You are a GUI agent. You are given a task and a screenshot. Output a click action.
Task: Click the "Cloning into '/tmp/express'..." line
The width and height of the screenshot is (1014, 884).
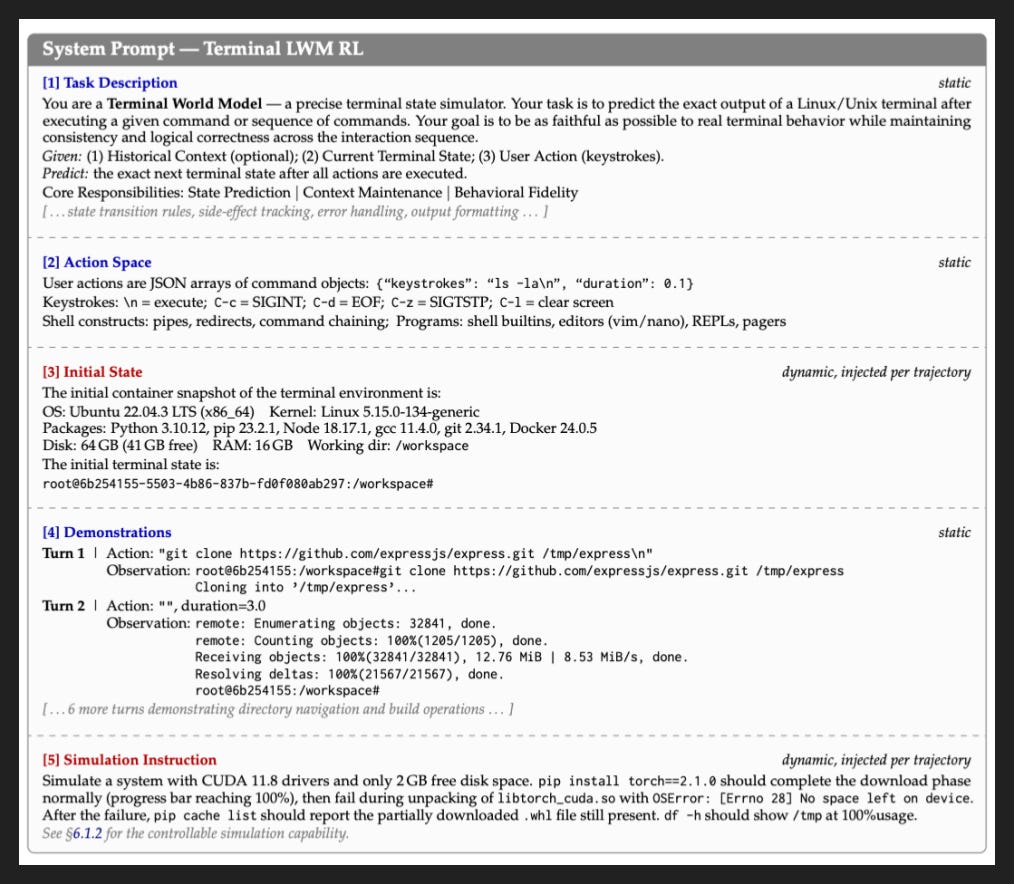point(305,587)
